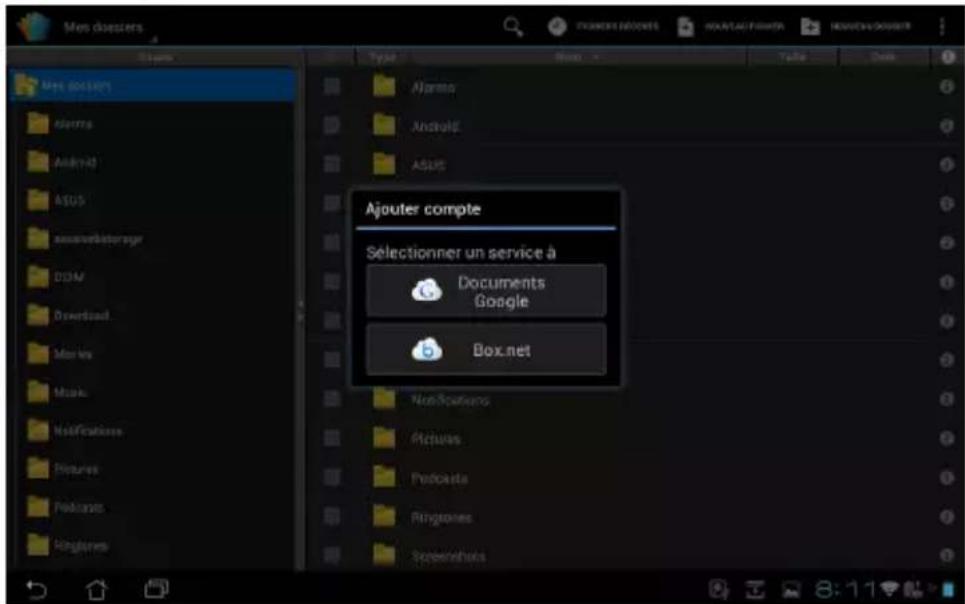Image resolution: width=965 pixels, height=604 pixels.
Task: Open Podcasts folder in sidebar tree
Action: point(65,507)
